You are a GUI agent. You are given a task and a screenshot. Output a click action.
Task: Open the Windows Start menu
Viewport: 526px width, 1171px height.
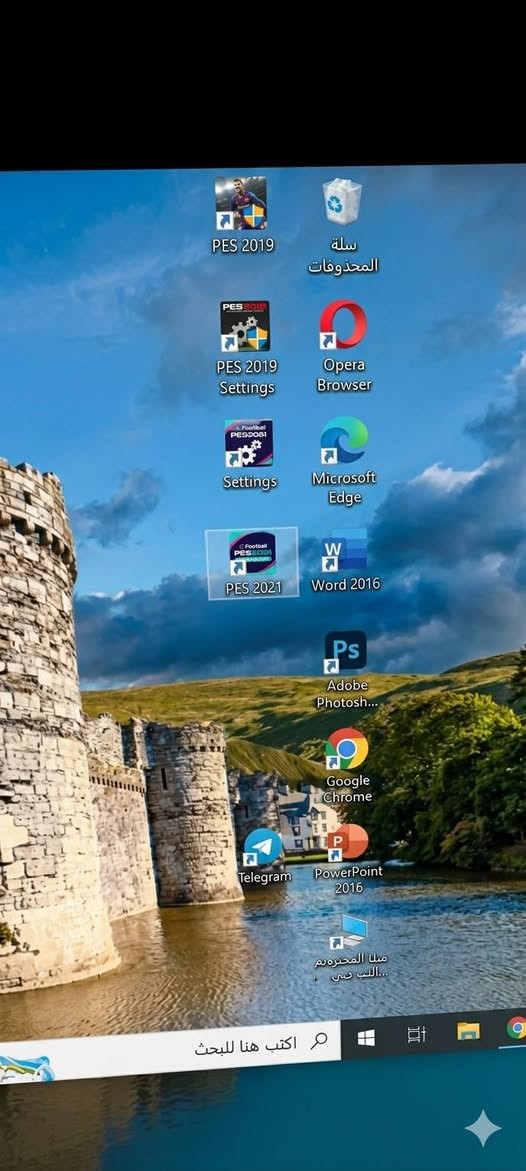366,1038
